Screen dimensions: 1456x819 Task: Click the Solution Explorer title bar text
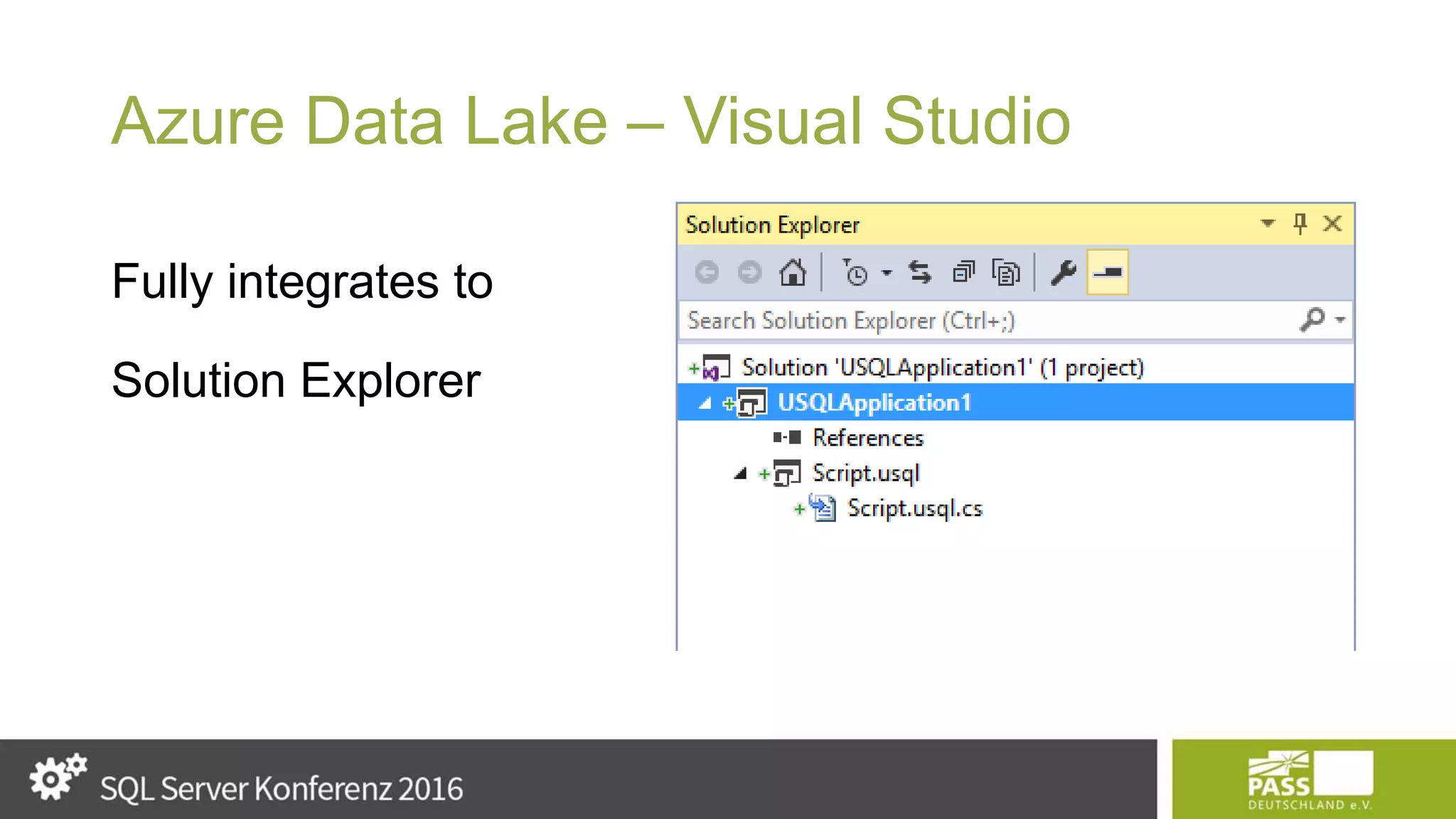coord(772,225)
